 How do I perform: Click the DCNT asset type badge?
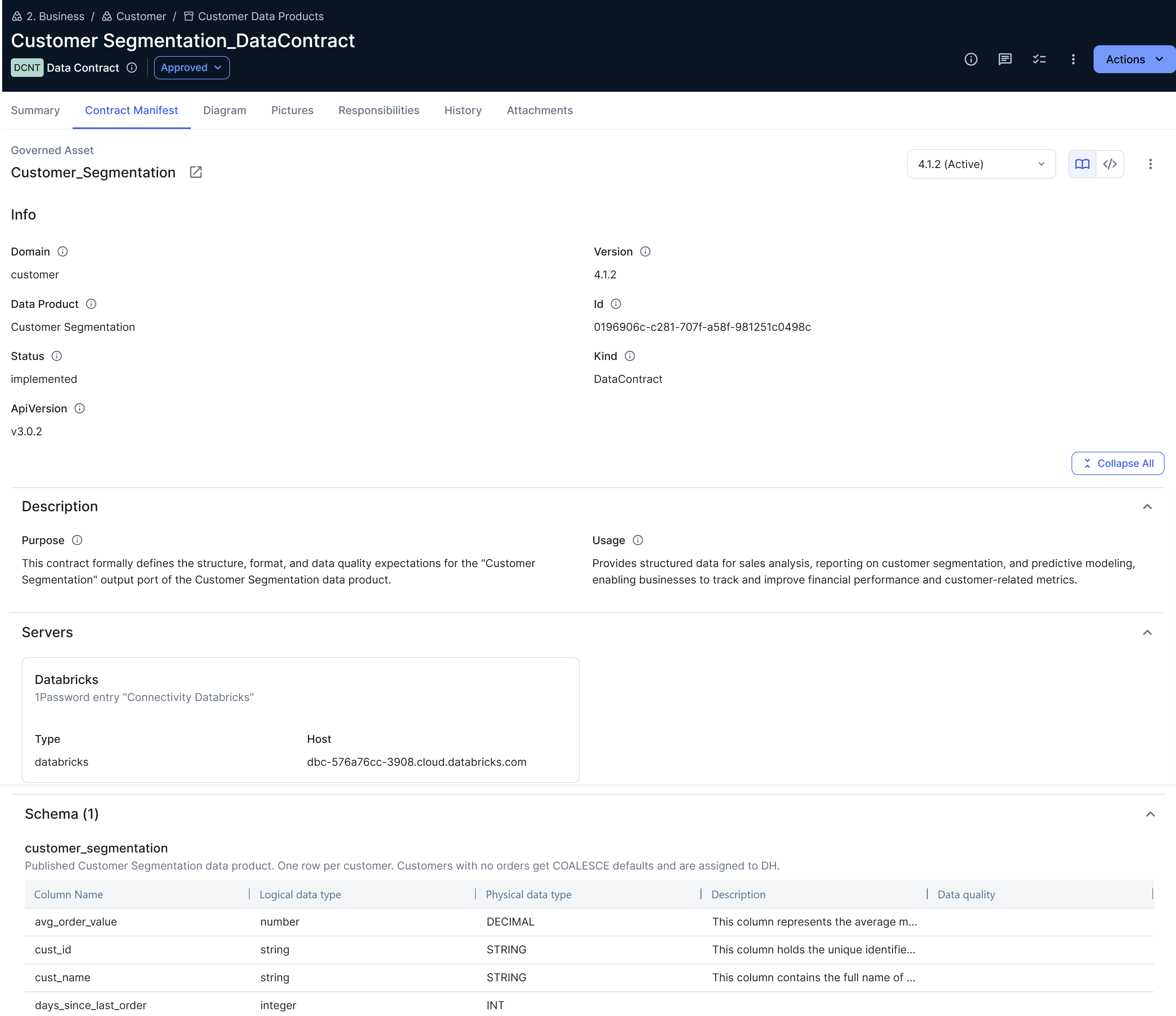click(27, 68)
